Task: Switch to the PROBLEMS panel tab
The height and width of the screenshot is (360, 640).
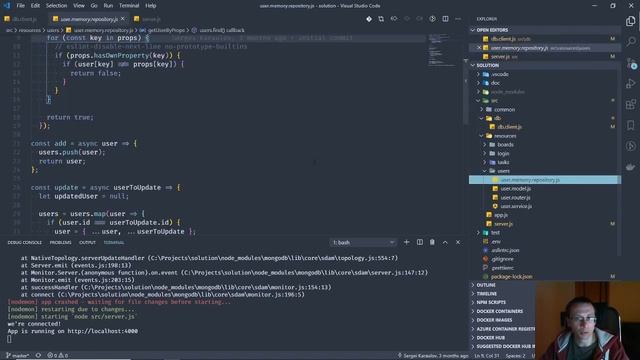Action: coord(60,242)
